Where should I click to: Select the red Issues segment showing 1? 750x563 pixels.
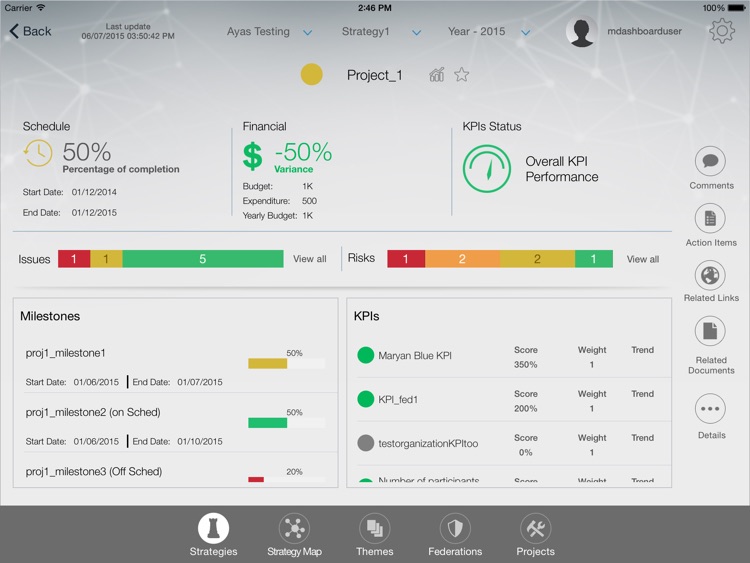pyautogui.click(x=74, y=259)
